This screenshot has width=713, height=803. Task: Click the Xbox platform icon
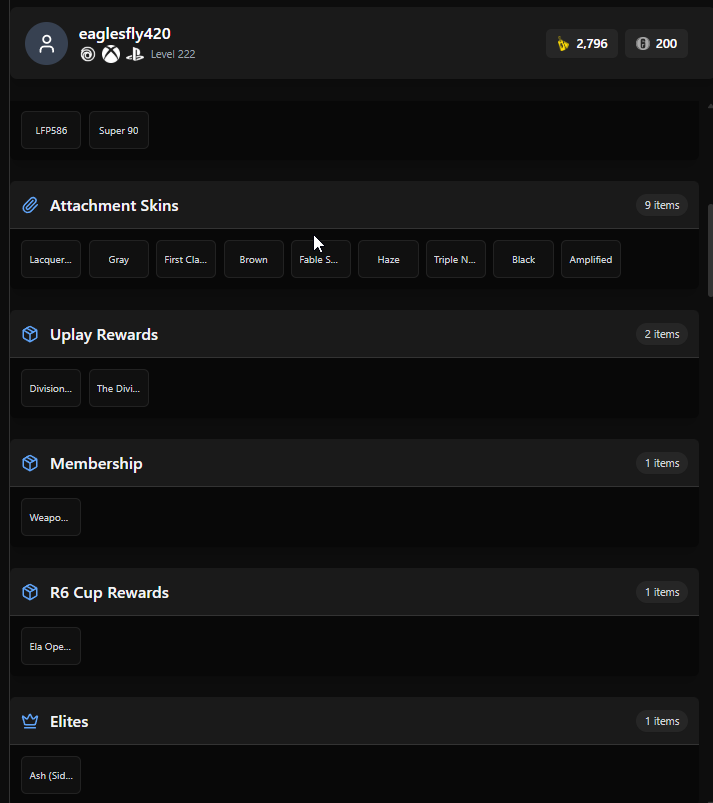coord(111,54)
